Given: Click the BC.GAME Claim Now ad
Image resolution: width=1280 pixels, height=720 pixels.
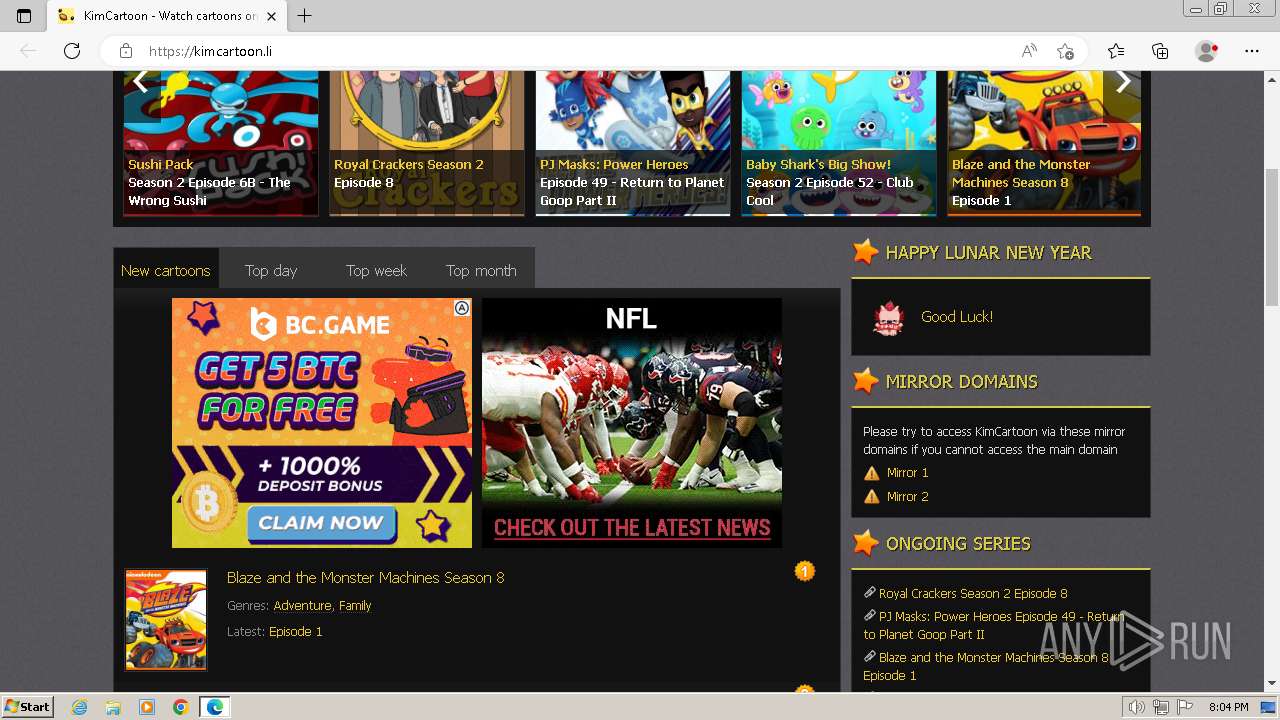Looking at the screenshot, I should coord(322,423).
